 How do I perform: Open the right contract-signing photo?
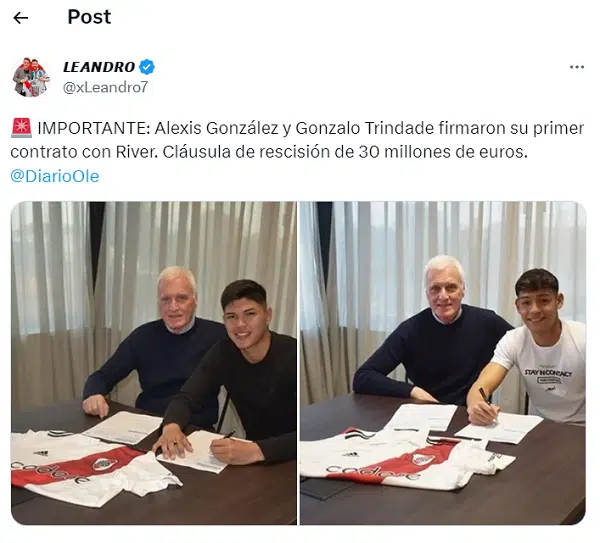[443, 363]
